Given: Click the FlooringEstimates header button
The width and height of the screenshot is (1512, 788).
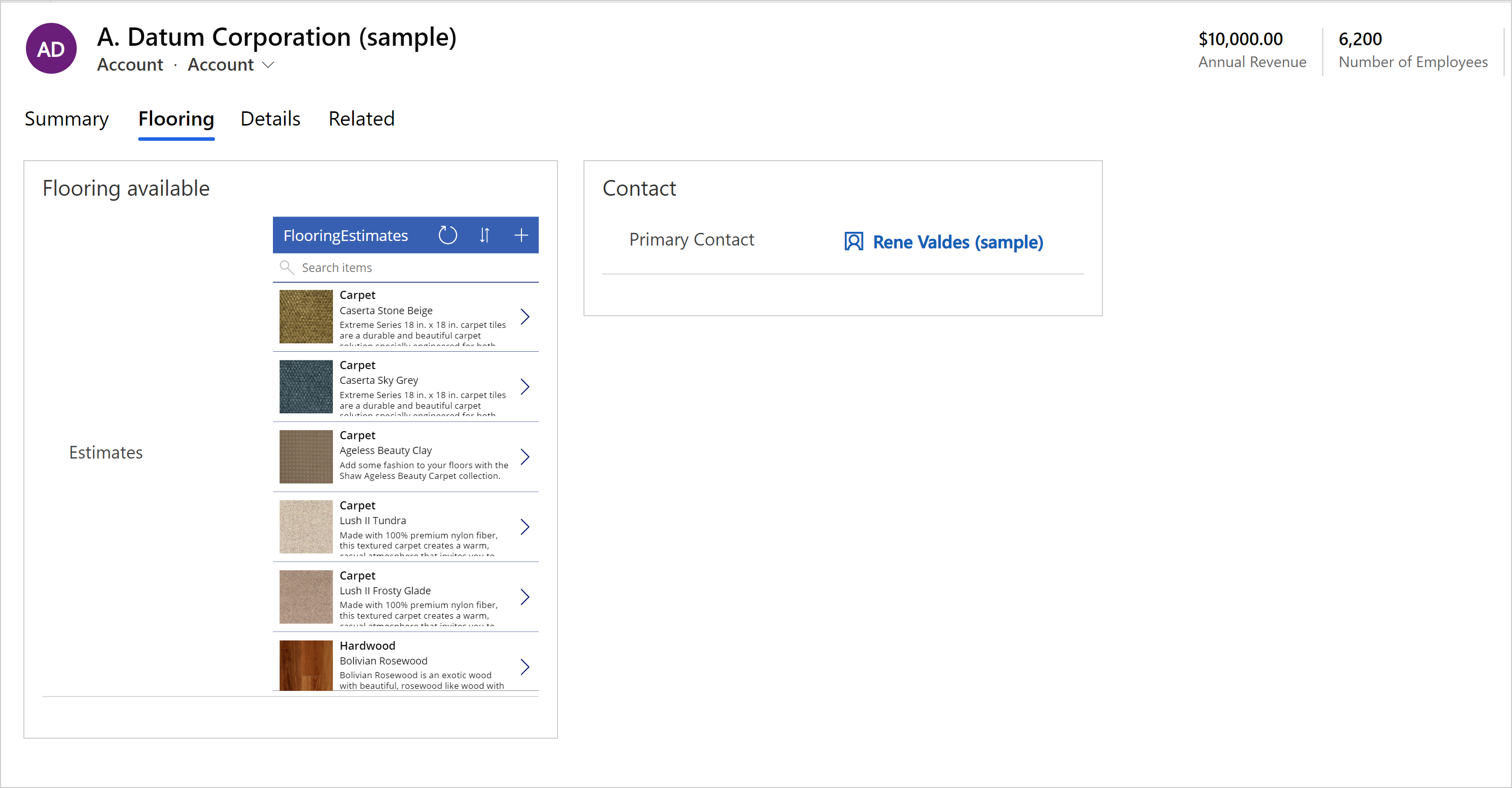Looking at the screenshot, I should point(346,234).
